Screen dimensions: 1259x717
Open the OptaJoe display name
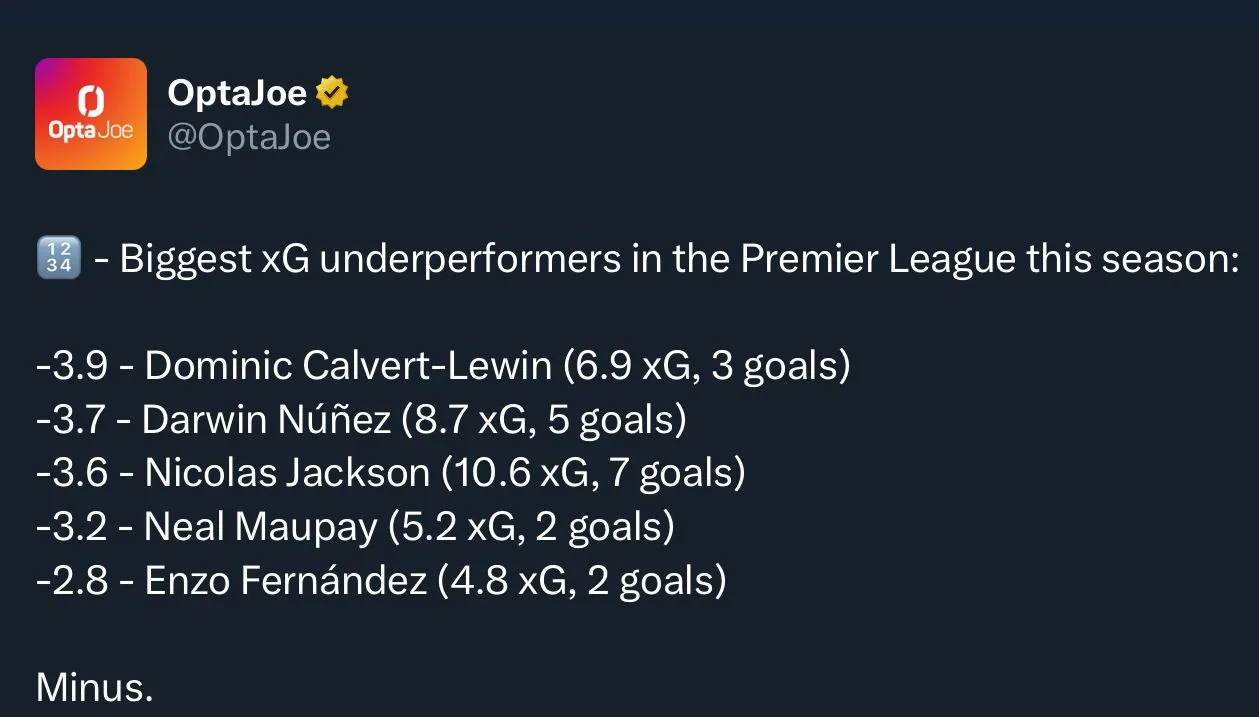[x=238, y=93]
